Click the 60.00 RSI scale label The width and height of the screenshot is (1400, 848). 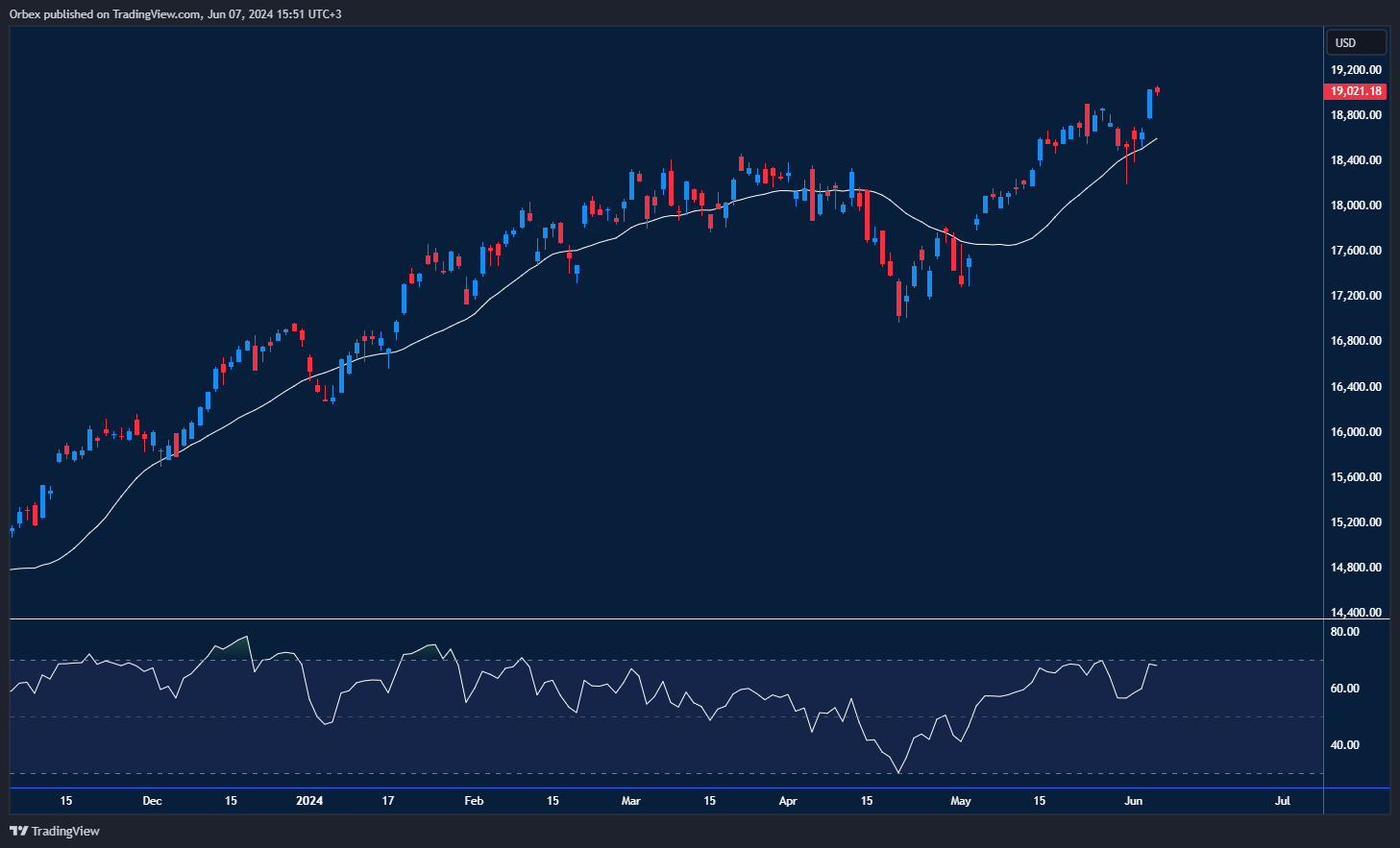click(x=1344, y=689)
